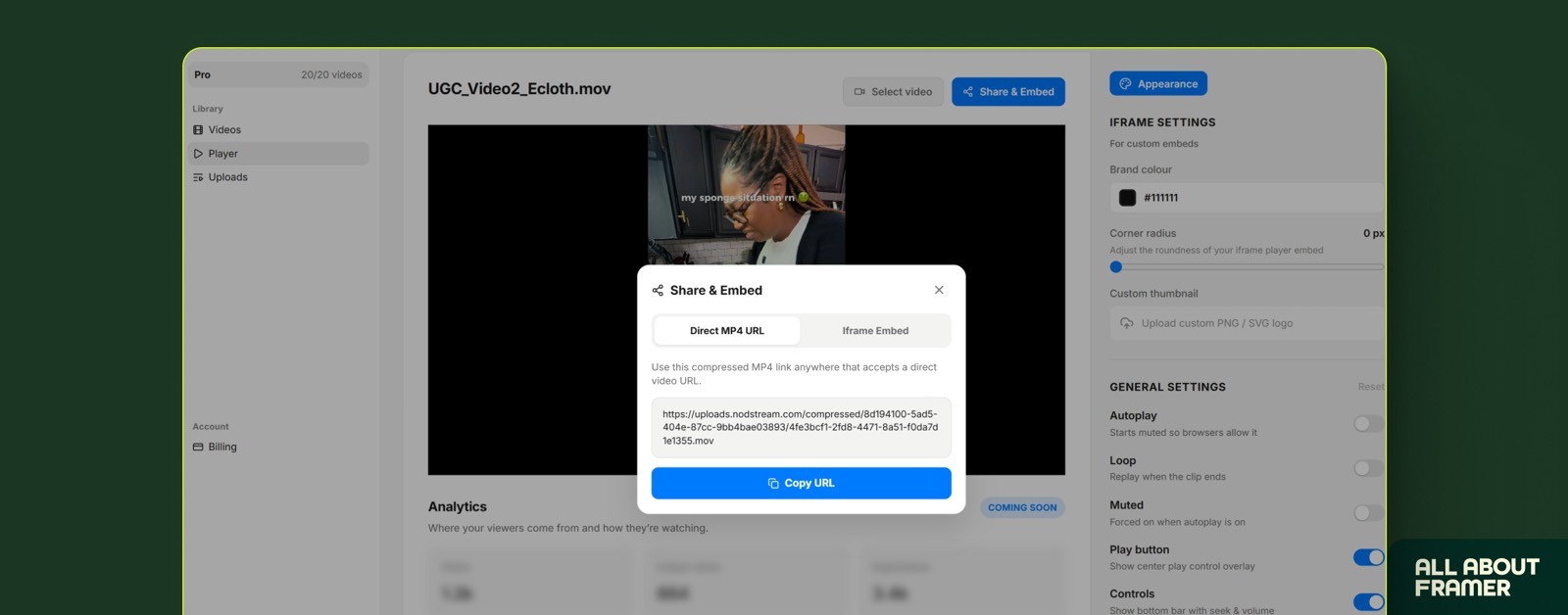Viewport: 1568px width, 615px height.
Task: Click the Select video button
Action: point(893,92)
